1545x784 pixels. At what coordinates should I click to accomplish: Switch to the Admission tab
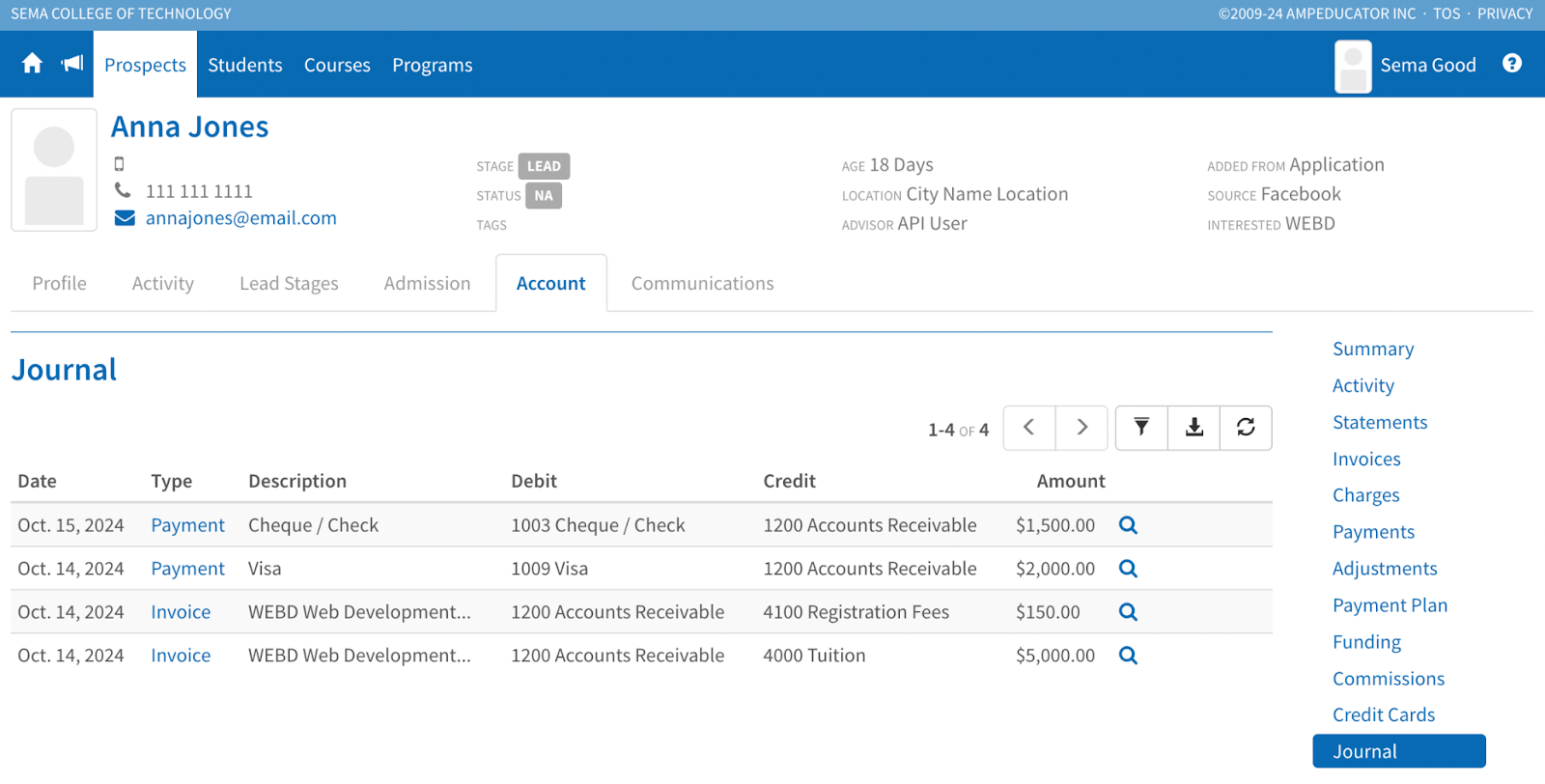[427, 283]
